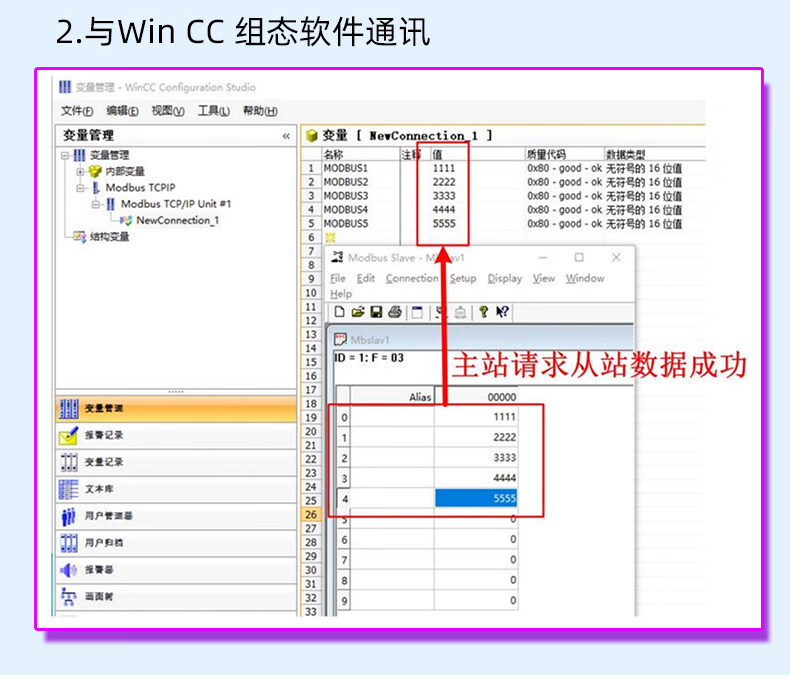Open 文本库 from the navigation bar
This screenshot has width=790, height=679.
coord(98,490)
